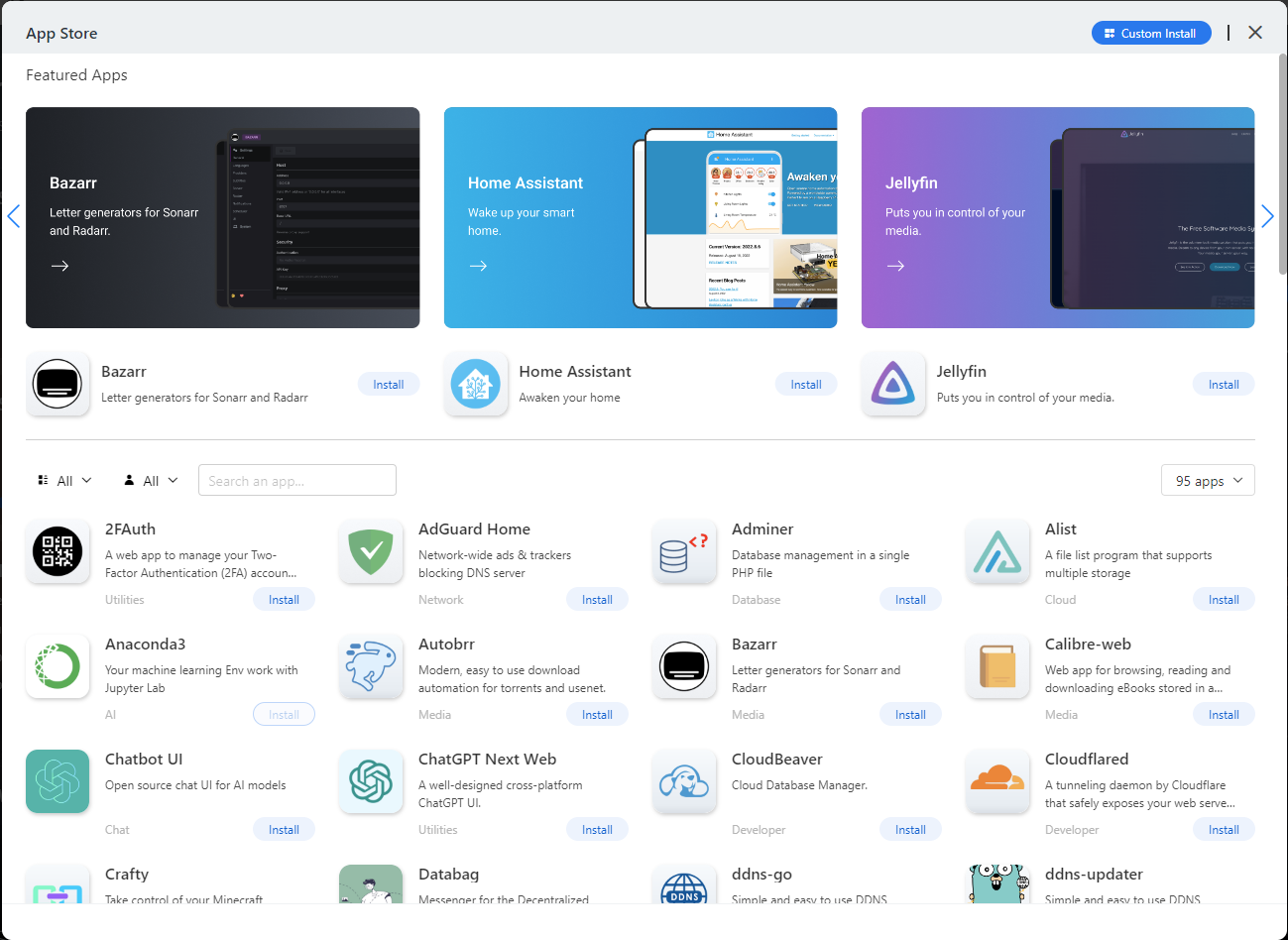Open the Calibre-web book icon
The width and height of the screenshot is (1288, 940).
[x=997, y=666]
